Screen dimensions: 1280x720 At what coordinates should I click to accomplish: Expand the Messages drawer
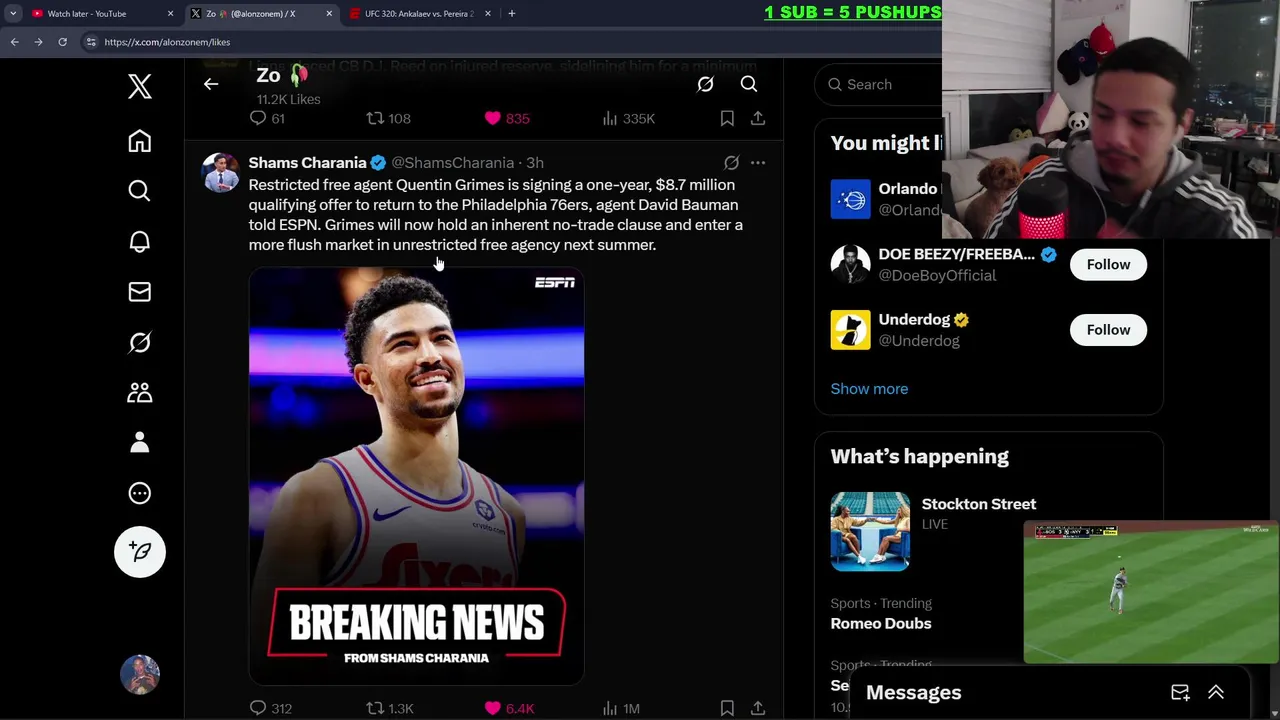(1216, 692)
